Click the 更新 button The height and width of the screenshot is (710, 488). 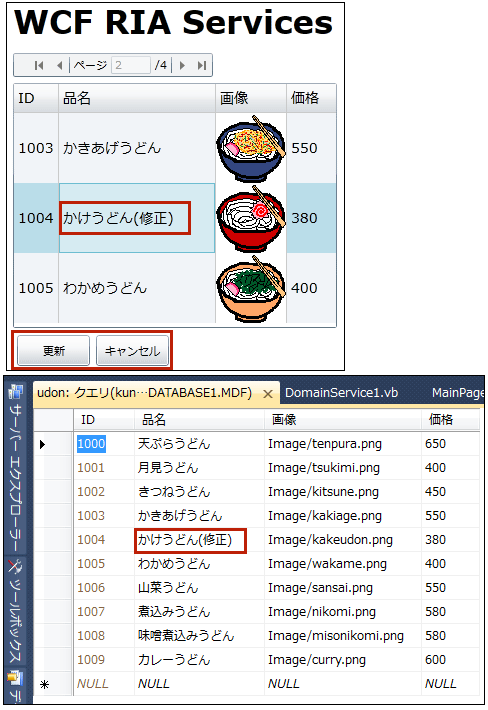click(53, 351)
